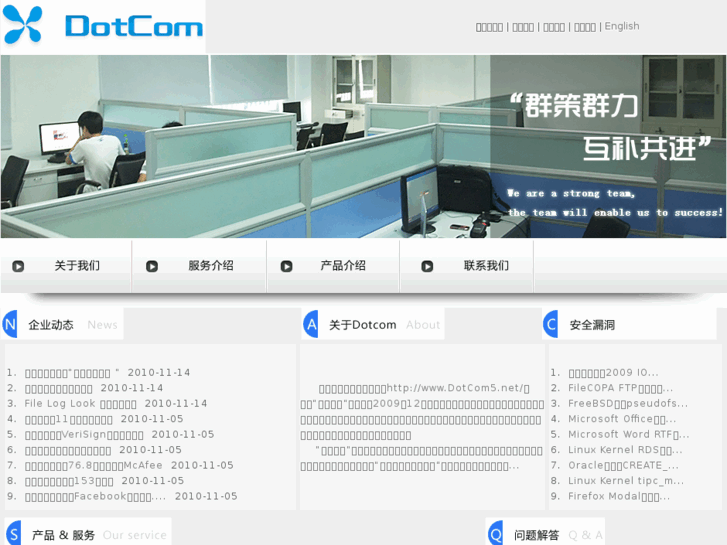The height and width of the screenshot is (545, 727).
Task: Click the blue Q icon for 问题解答
Action: 495,533
